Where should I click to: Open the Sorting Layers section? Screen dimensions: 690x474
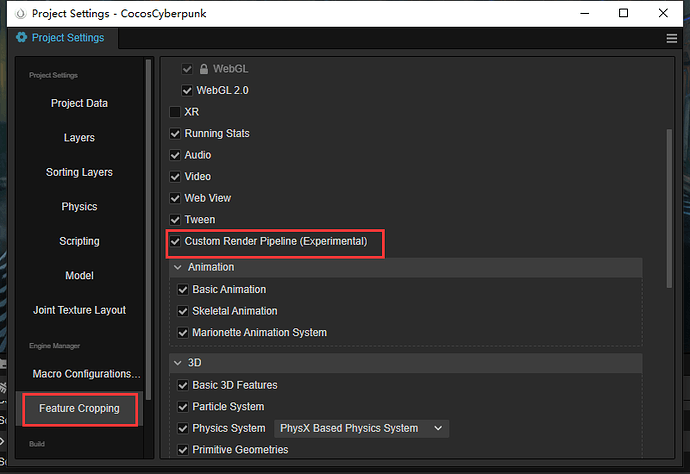(x=79, y=172)
